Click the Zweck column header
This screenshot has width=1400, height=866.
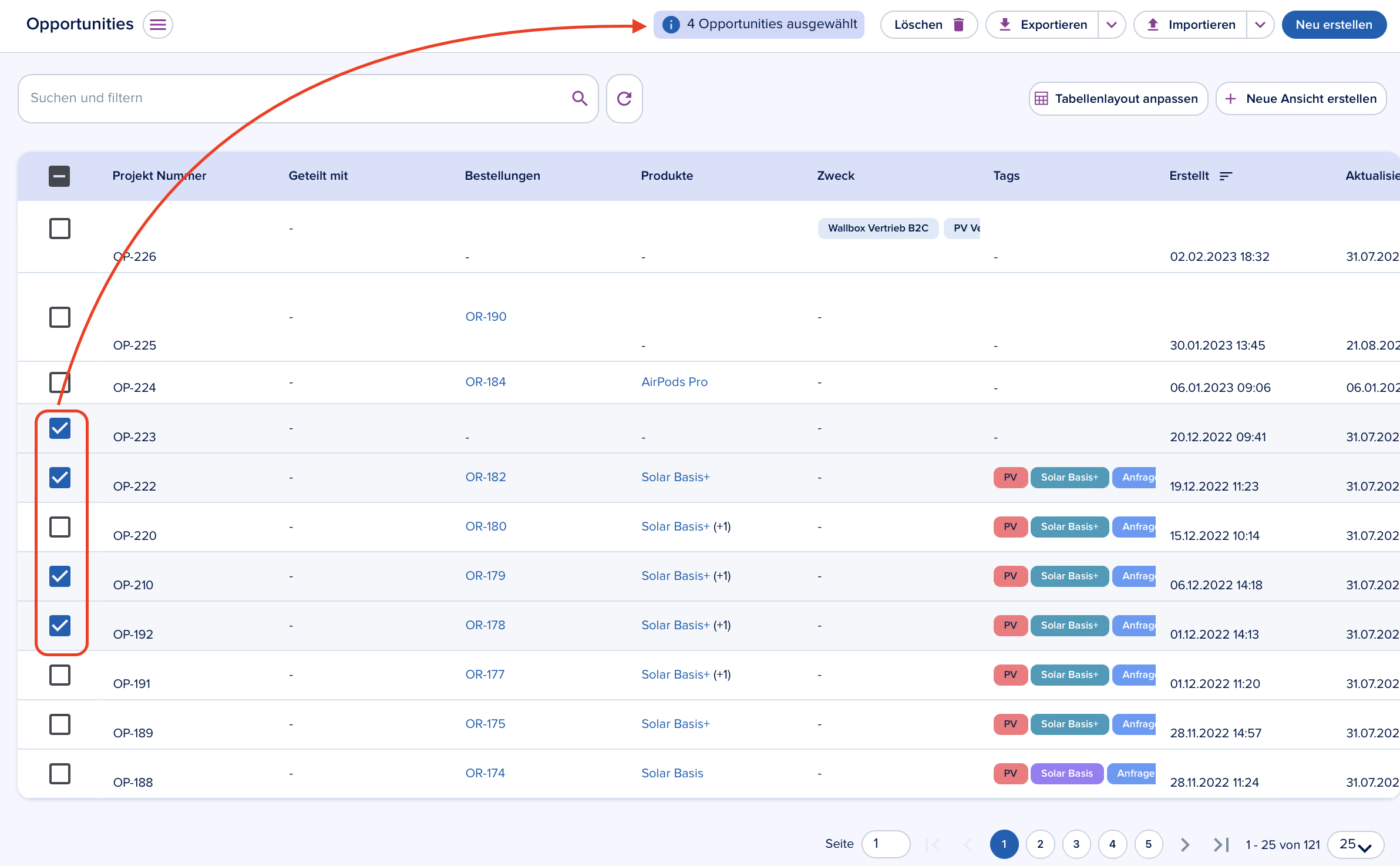coord(836,176)
